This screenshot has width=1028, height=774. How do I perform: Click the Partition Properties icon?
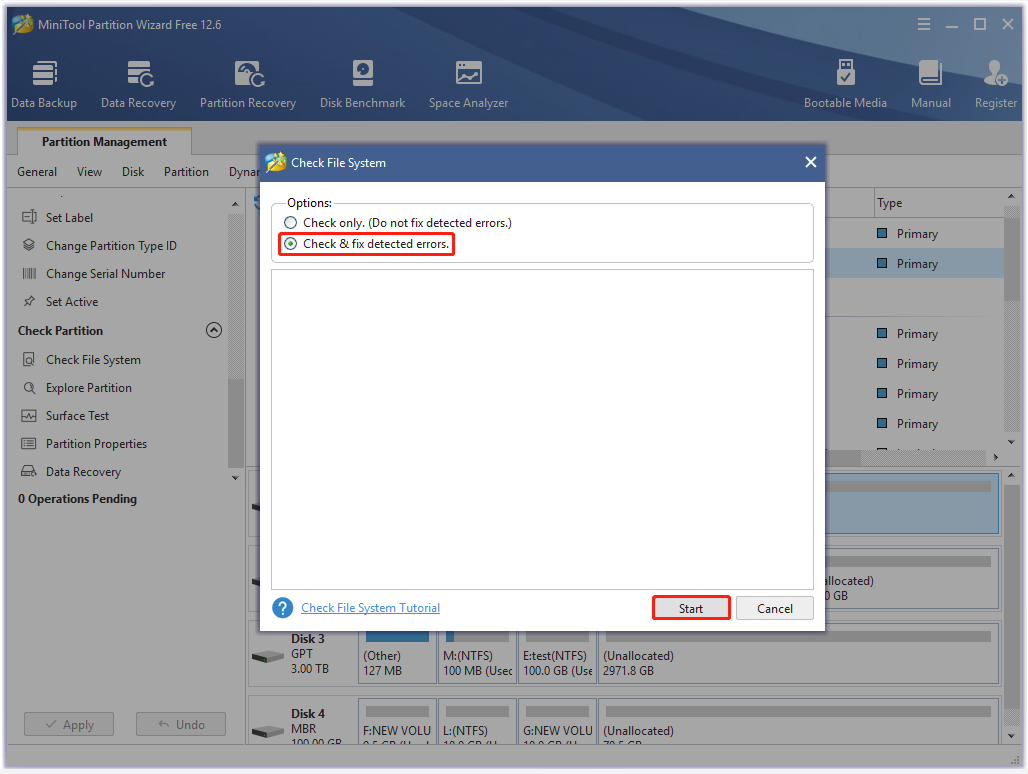[x=29, y=444]
